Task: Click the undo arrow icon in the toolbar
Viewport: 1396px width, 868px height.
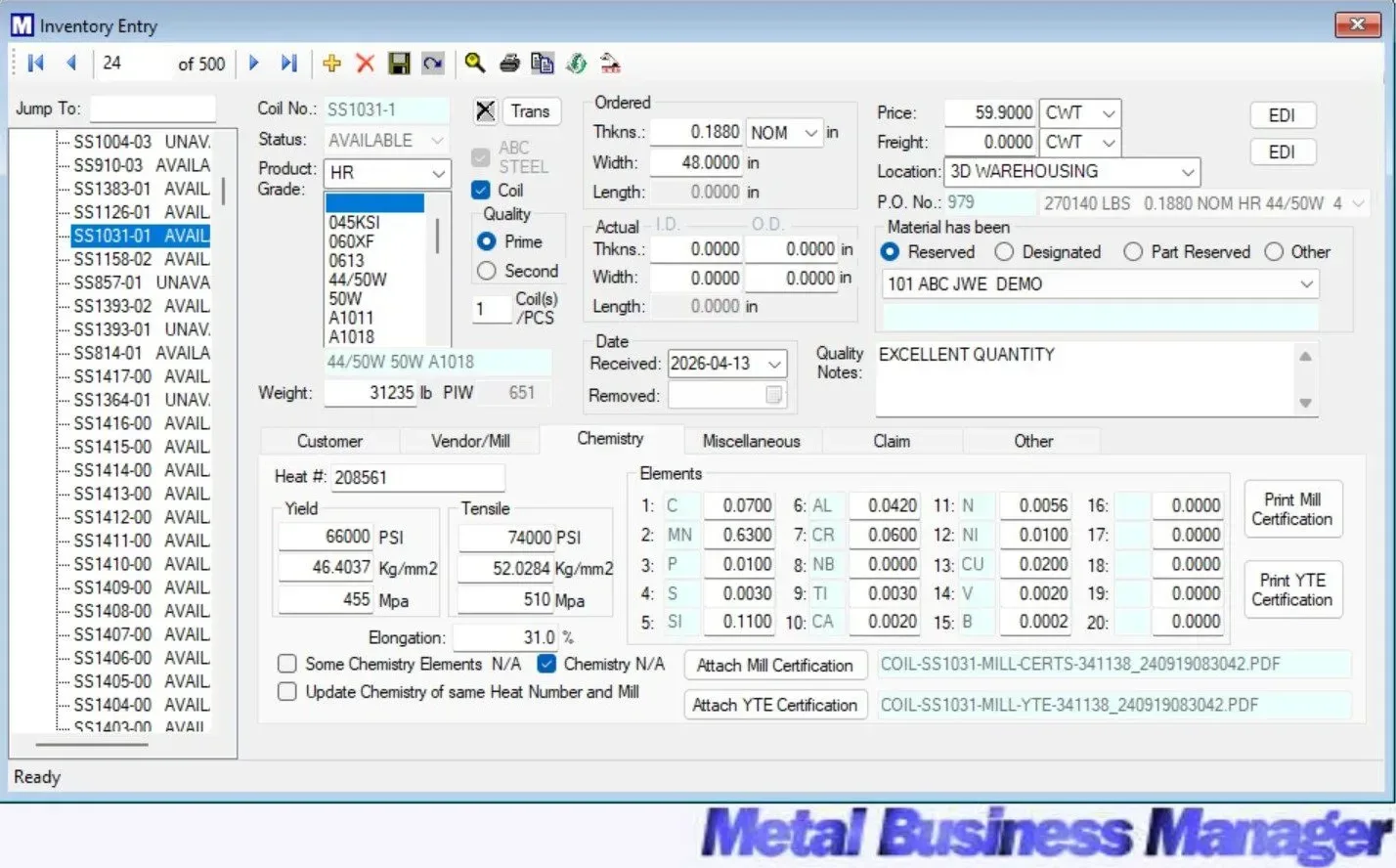Action: 433,63
